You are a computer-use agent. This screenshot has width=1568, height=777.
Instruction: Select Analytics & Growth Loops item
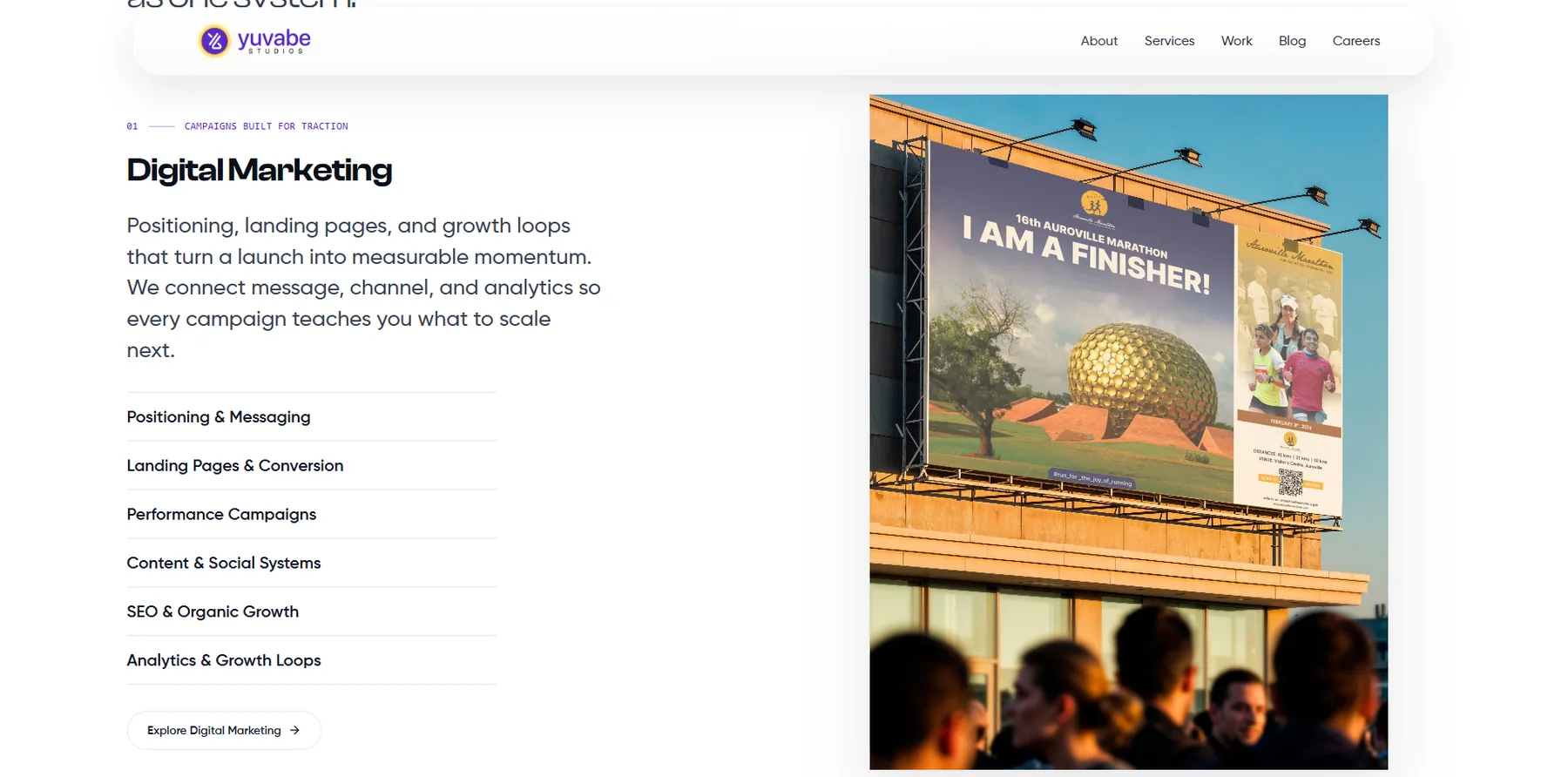312,660
